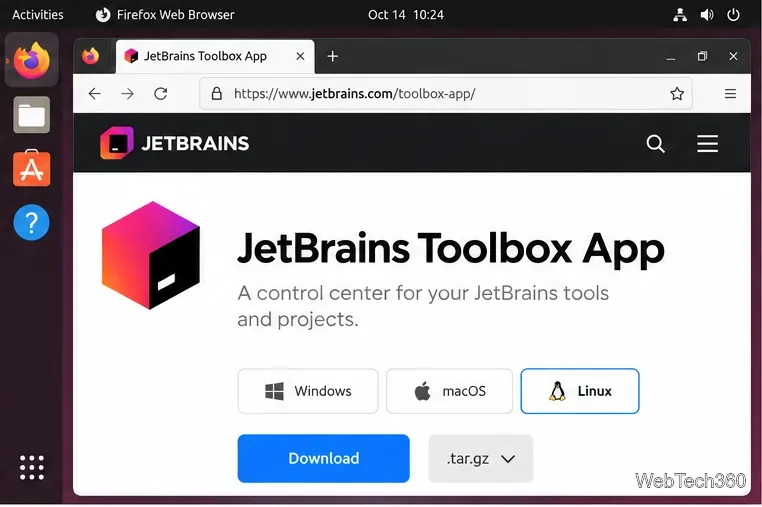Open the clock and calendar menu
The image size is (762, 507).
click(406, 15)
